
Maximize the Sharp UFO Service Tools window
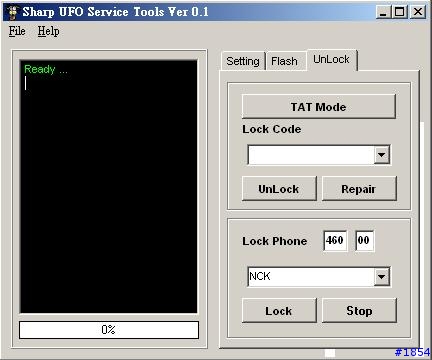point(400,12)
